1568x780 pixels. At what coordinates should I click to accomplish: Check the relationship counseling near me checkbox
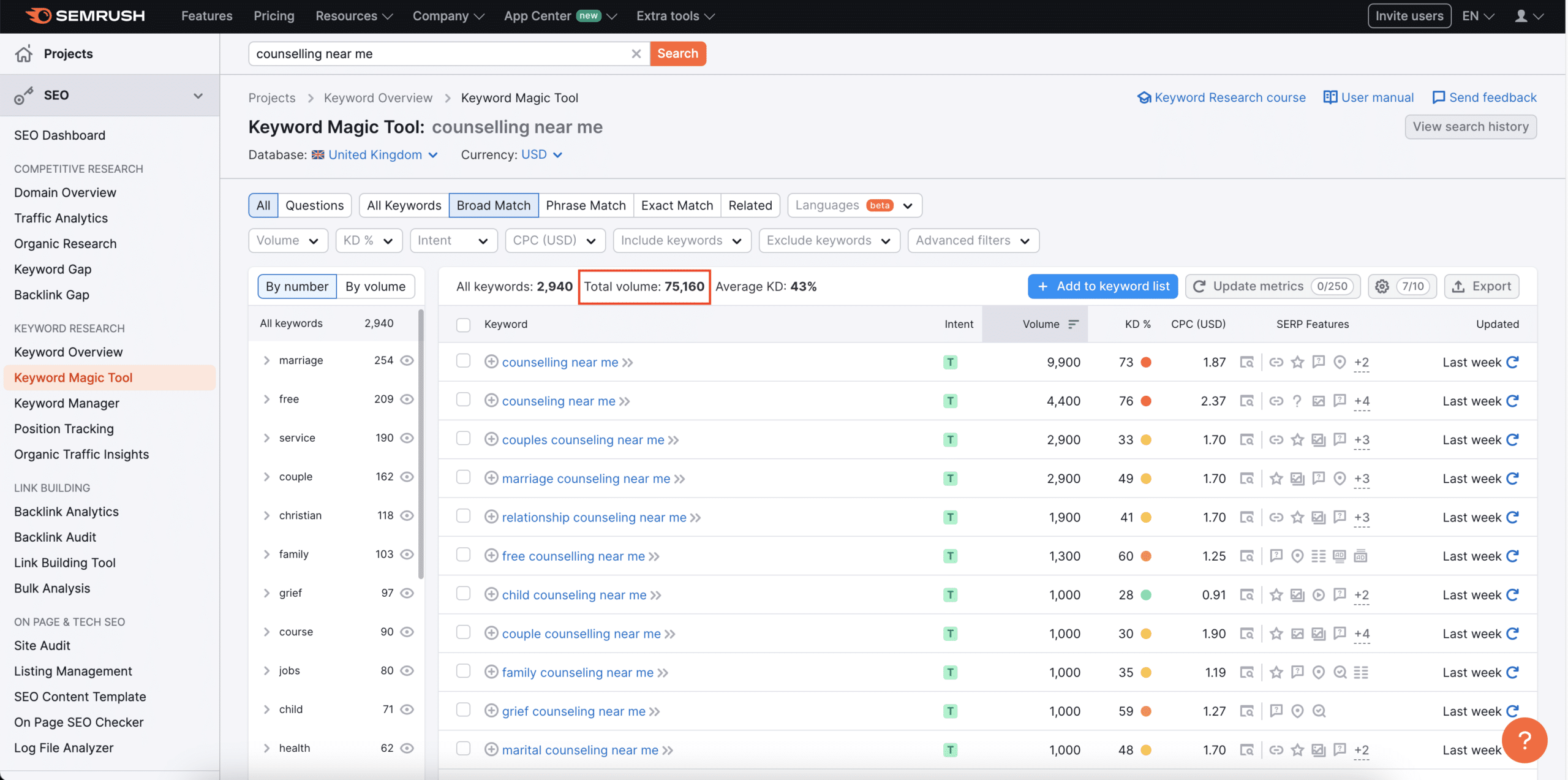pyautogui.click(x=464, y=516)
